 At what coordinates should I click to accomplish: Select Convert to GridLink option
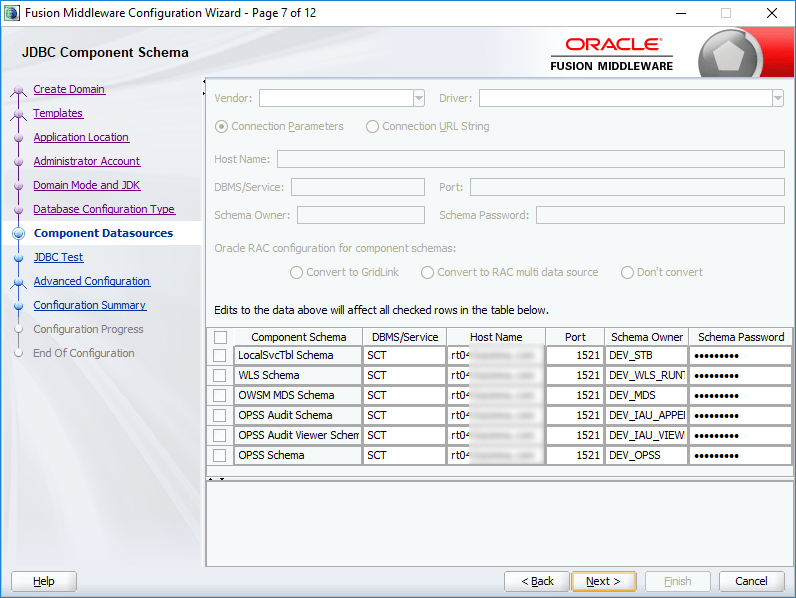296,273
